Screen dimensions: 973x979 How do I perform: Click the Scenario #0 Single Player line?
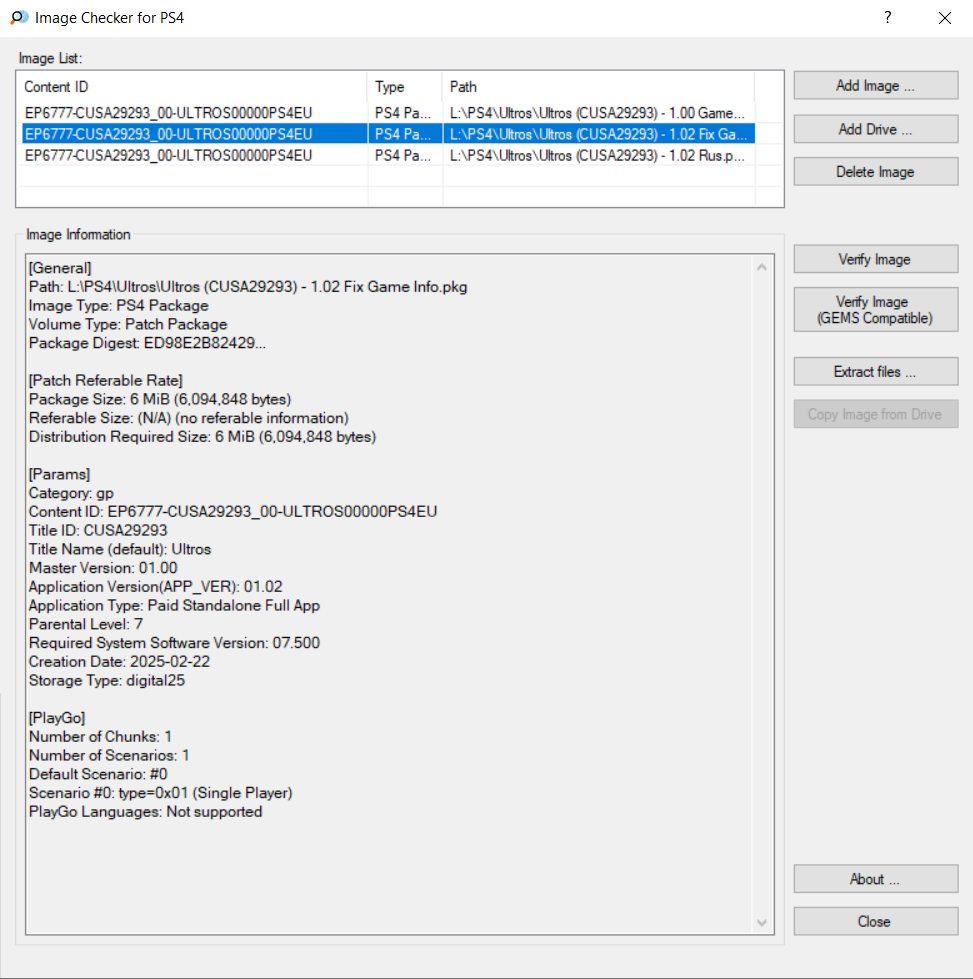tap(161, 793)
